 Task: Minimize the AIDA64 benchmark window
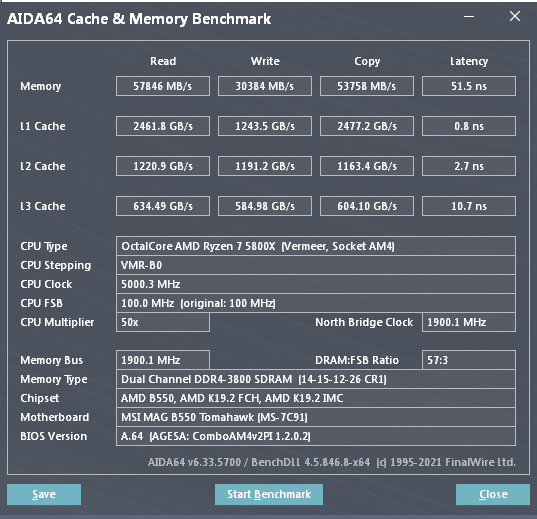(469, 16)
